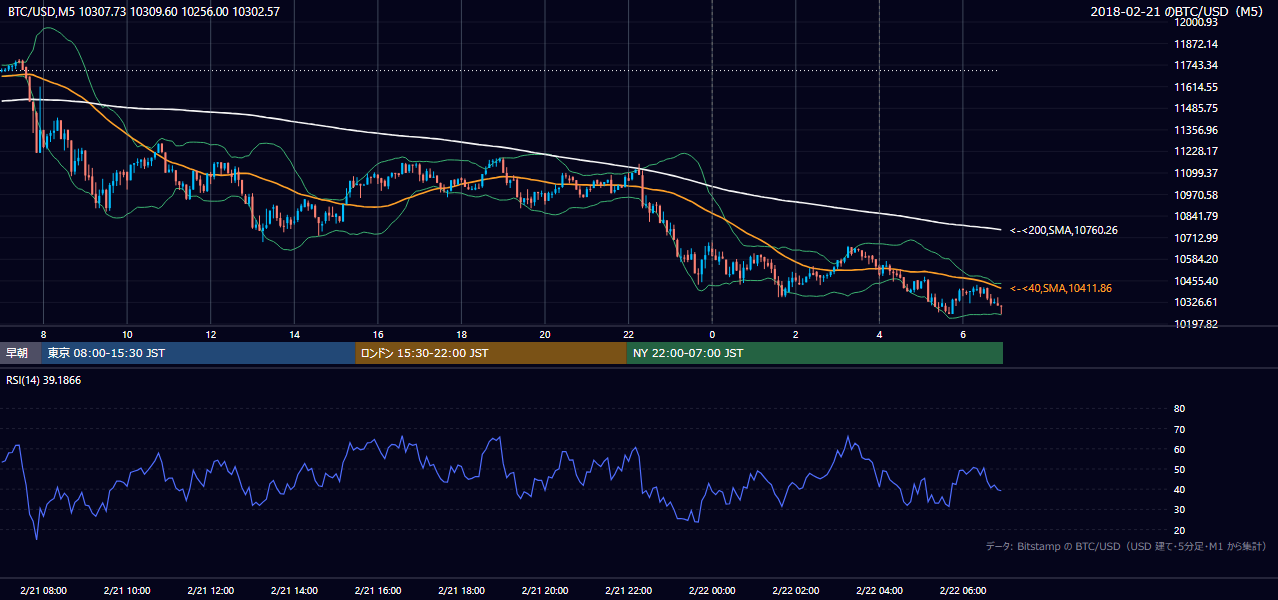Click the BTC/USD,M5 OHLC title text
1278x600 pixels.
click(144, 11)
